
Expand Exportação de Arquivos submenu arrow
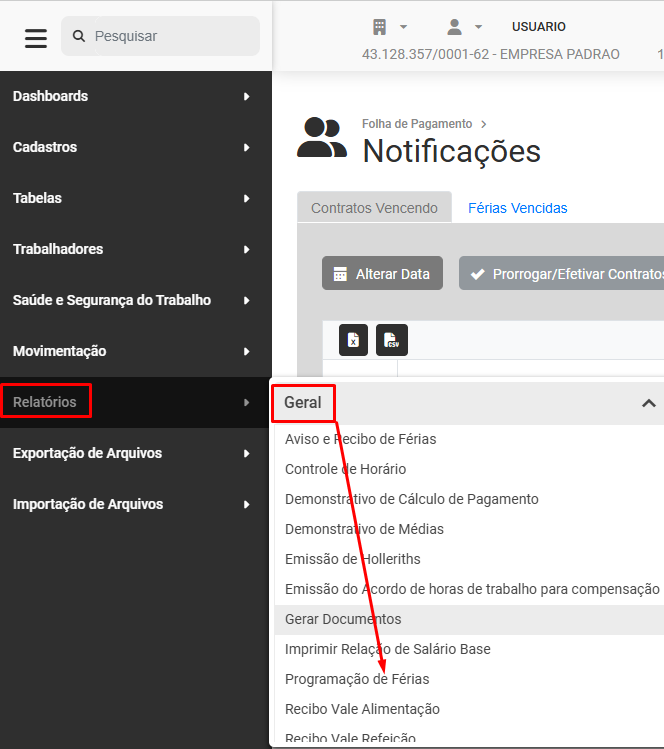(246, 453)
